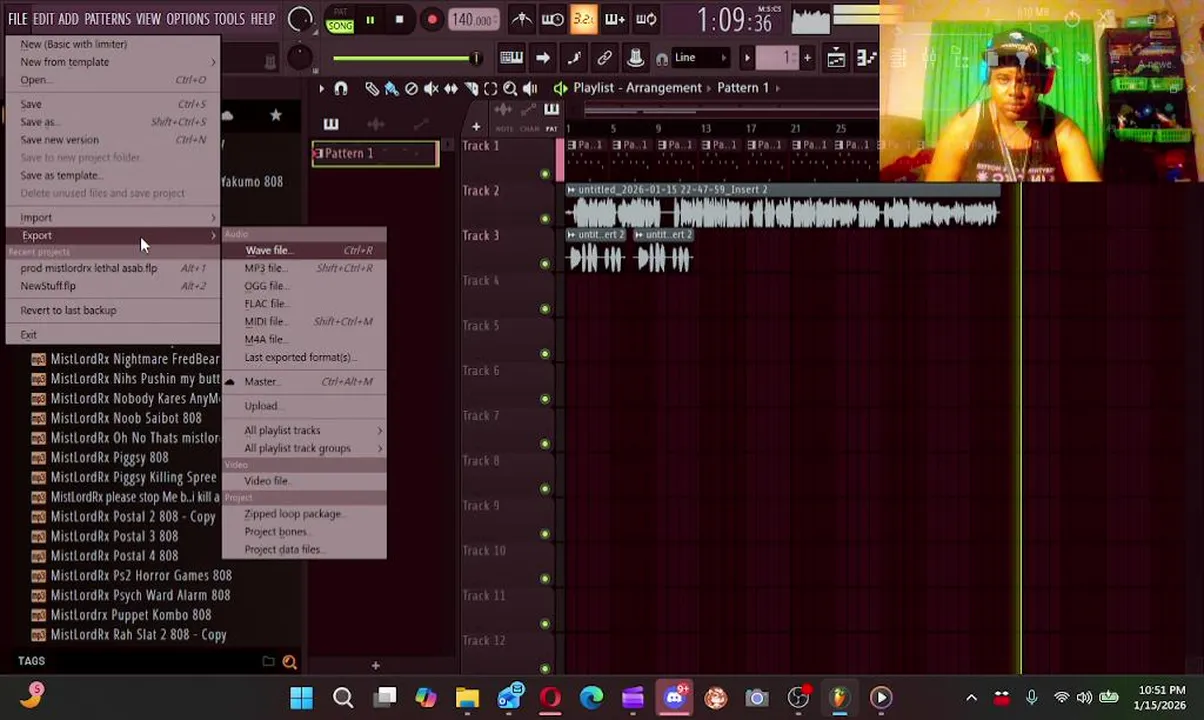Open recent project NewStuff.flp
Image resolution: width=1204 pixels, height=720 pixels.
[114, 286]
